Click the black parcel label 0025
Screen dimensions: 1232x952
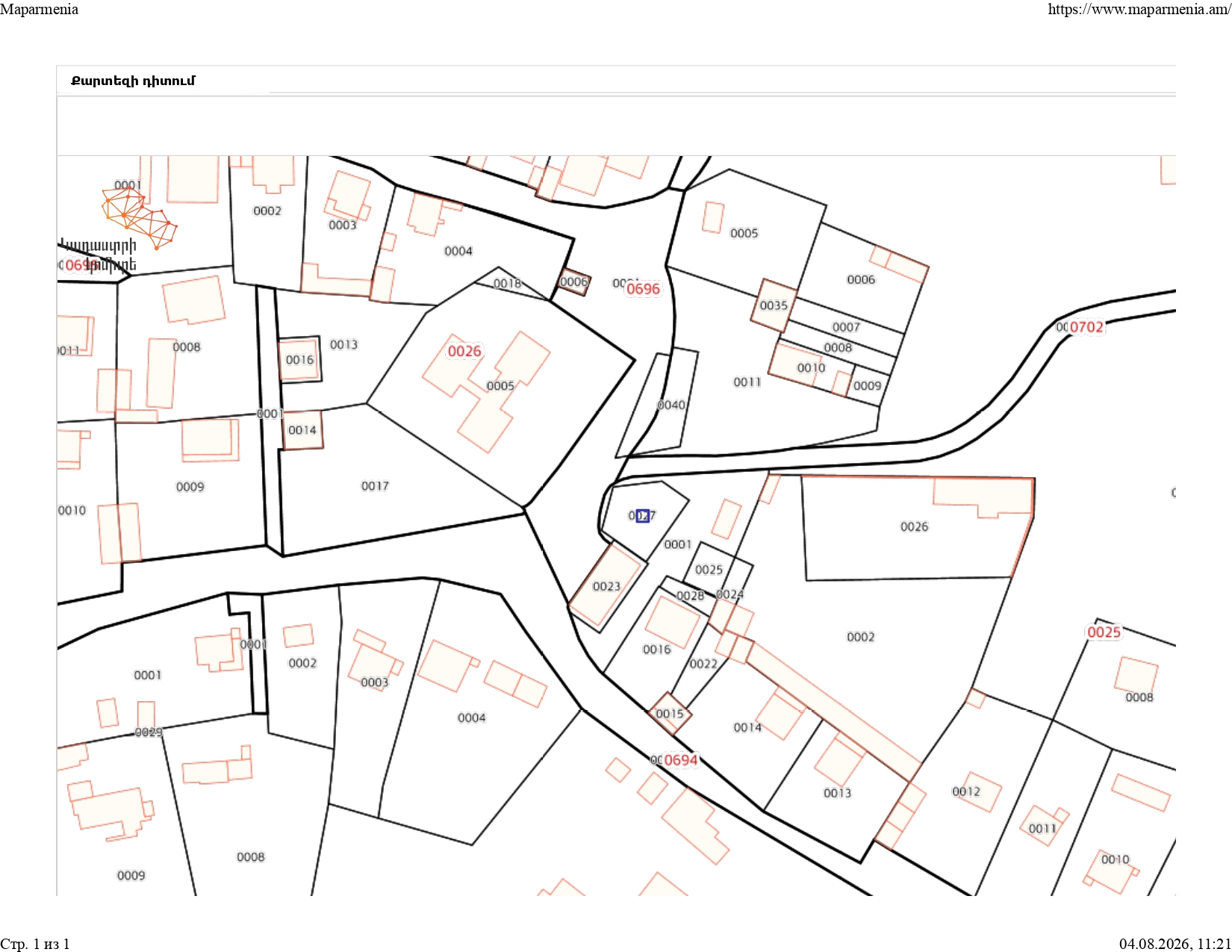pos(709,570)
